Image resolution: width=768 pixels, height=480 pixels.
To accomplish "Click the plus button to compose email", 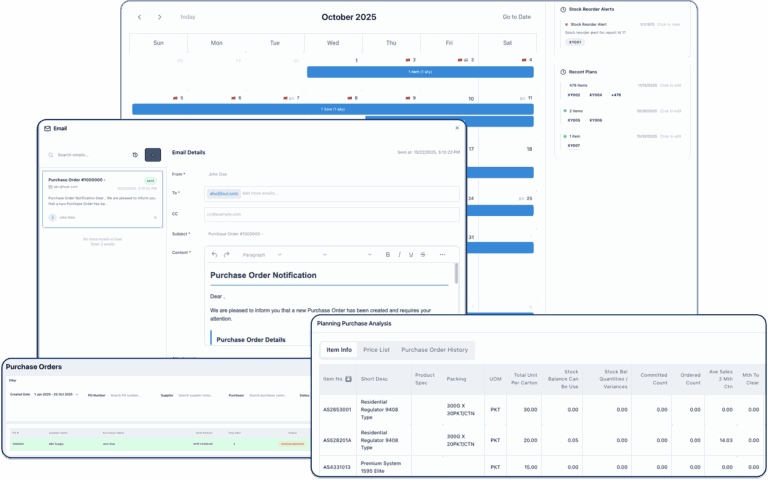I will (152, 155).
